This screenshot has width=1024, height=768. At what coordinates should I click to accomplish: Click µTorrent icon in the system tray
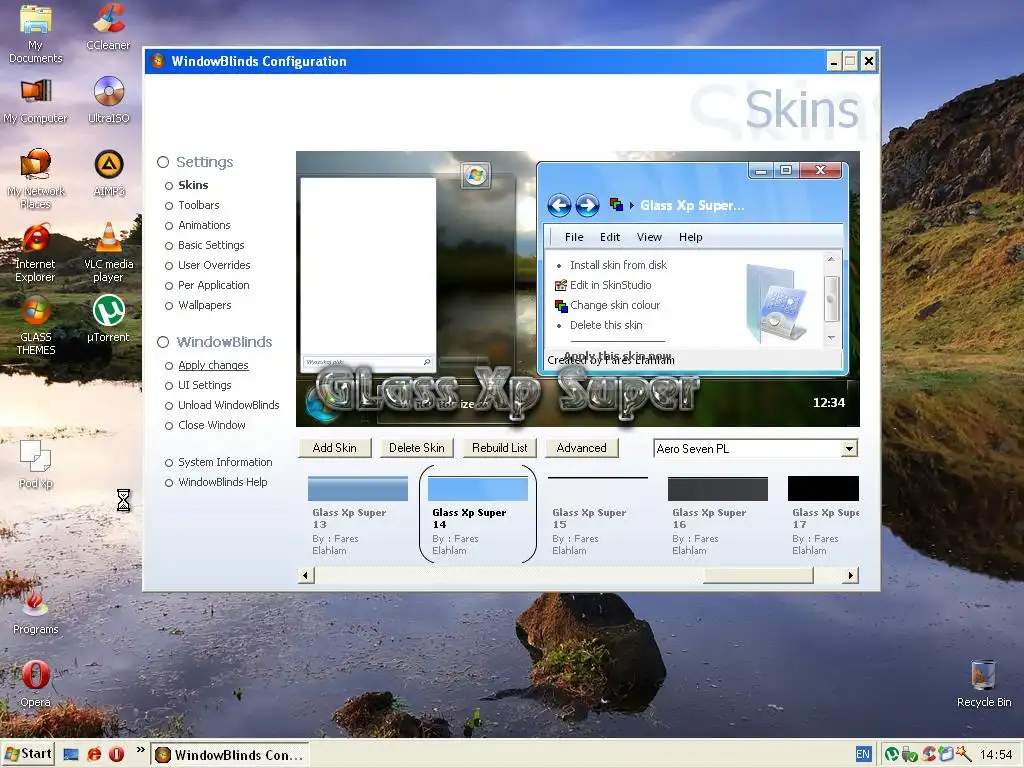[891, 754]
